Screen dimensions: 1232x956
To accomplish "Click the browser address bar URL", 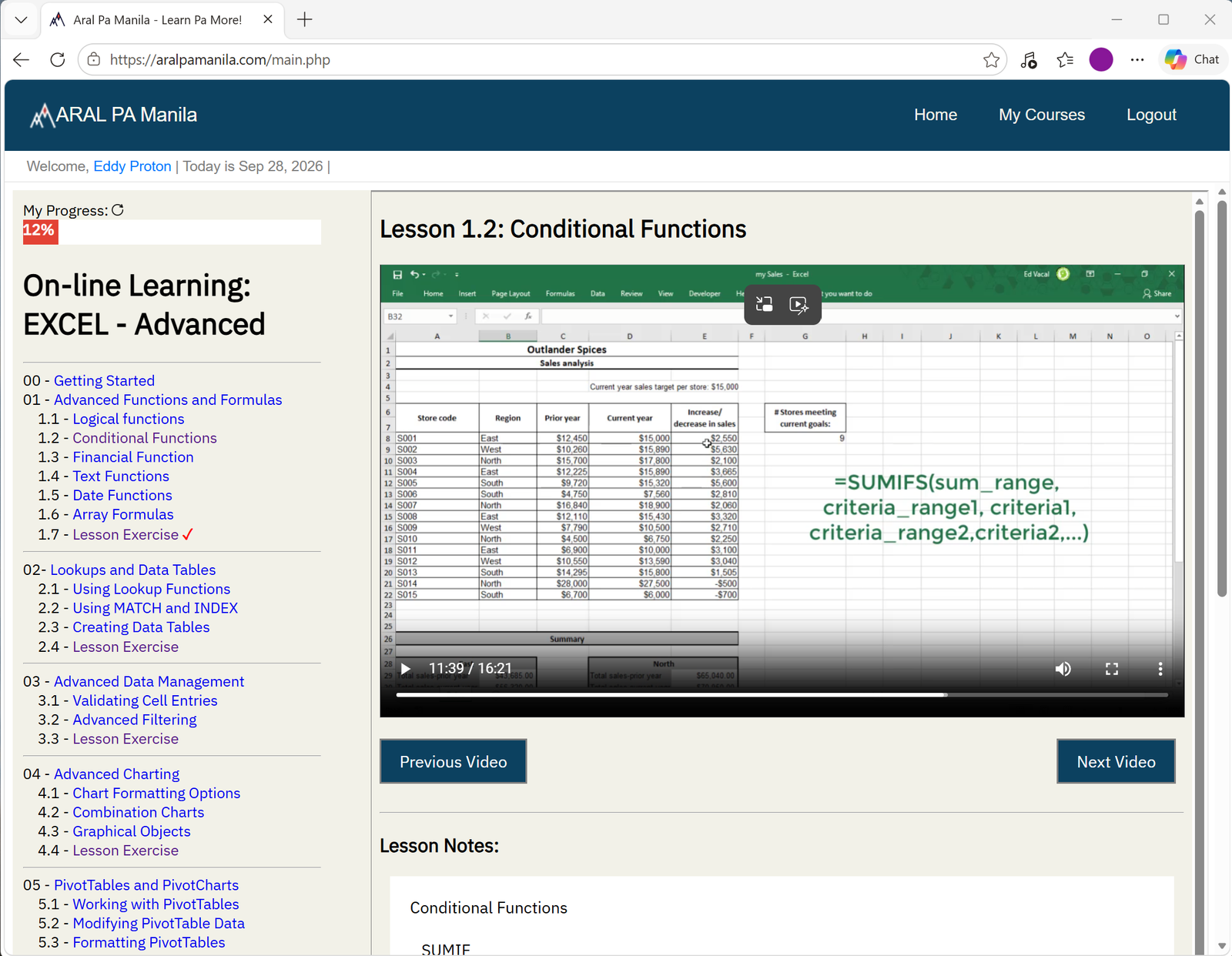I will (220, 60).
